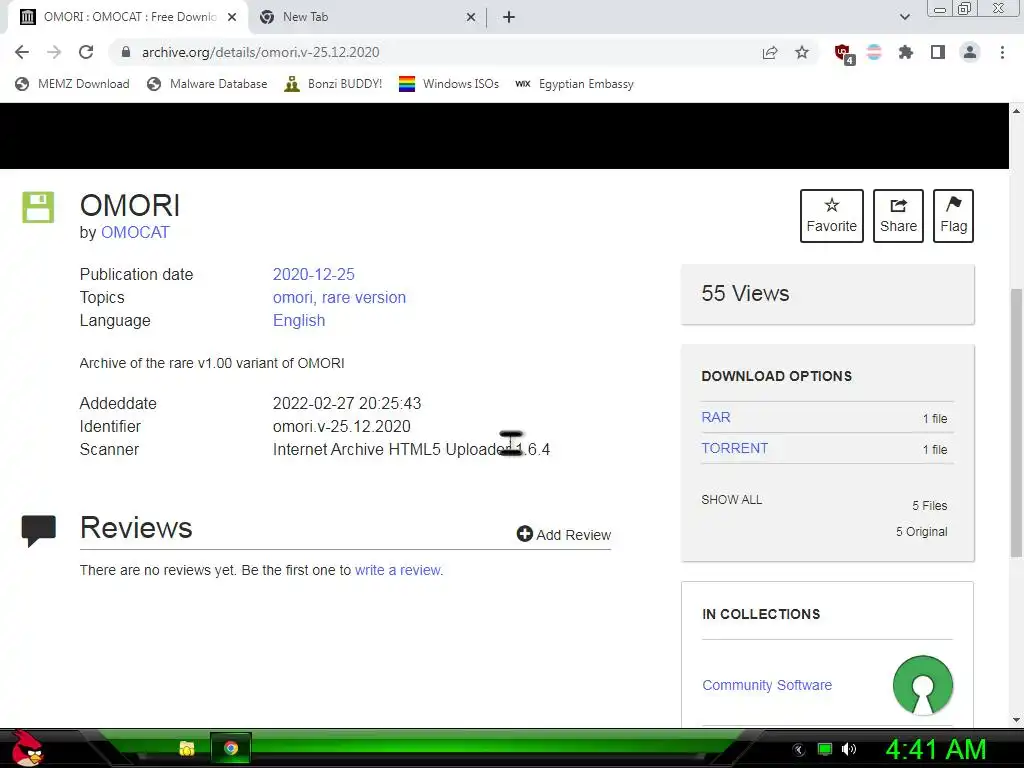Image resolution: width=1024 pixels, height=768 pixels.
Task: Click the green floppy disk software icon
Action: (38, 207)
